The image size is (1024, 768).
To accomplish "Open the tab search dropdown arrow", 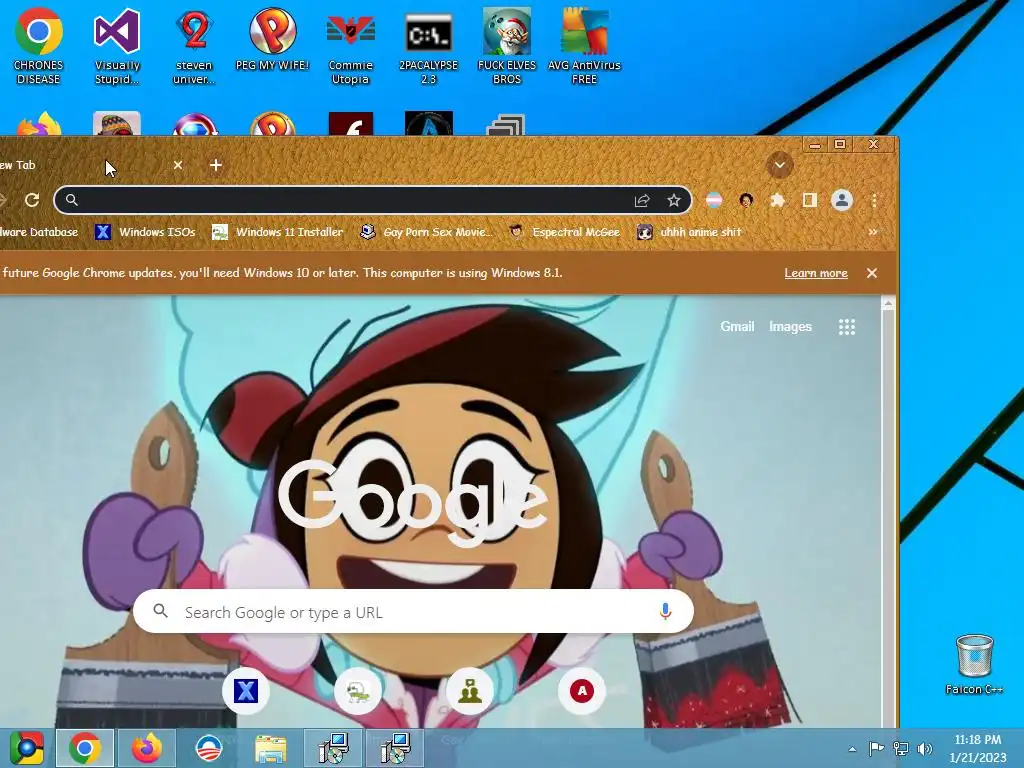I will 780,165.
